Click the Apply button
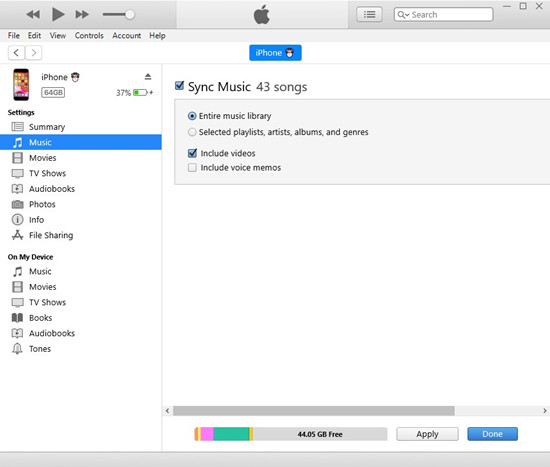Viewport: 550px width, 467px height. pyautogui.click(x=427, y=434)
